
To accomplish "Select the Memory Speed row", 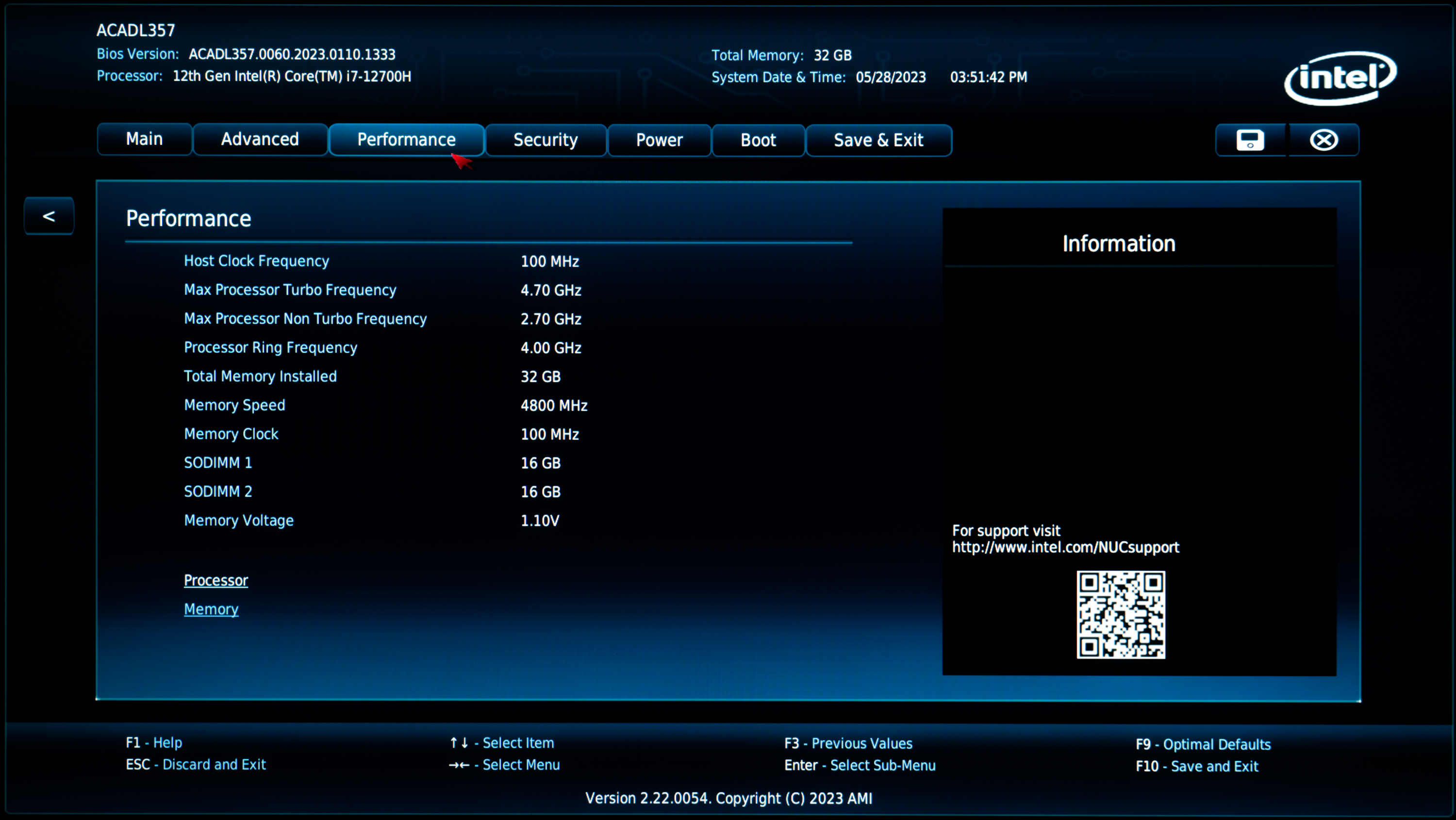I will click(234, 405).
